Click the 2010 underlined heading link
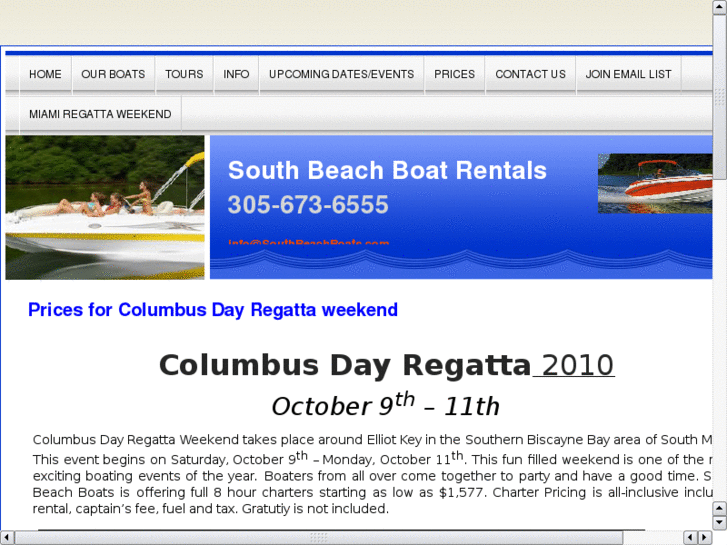This screenshot has height=545, width=727. 574,365
